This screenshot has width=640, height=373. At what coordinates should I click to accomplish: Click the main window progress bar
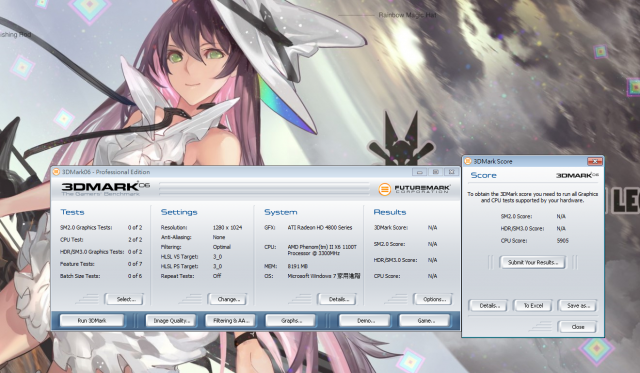pyautogui.click(x=264, y=189)
